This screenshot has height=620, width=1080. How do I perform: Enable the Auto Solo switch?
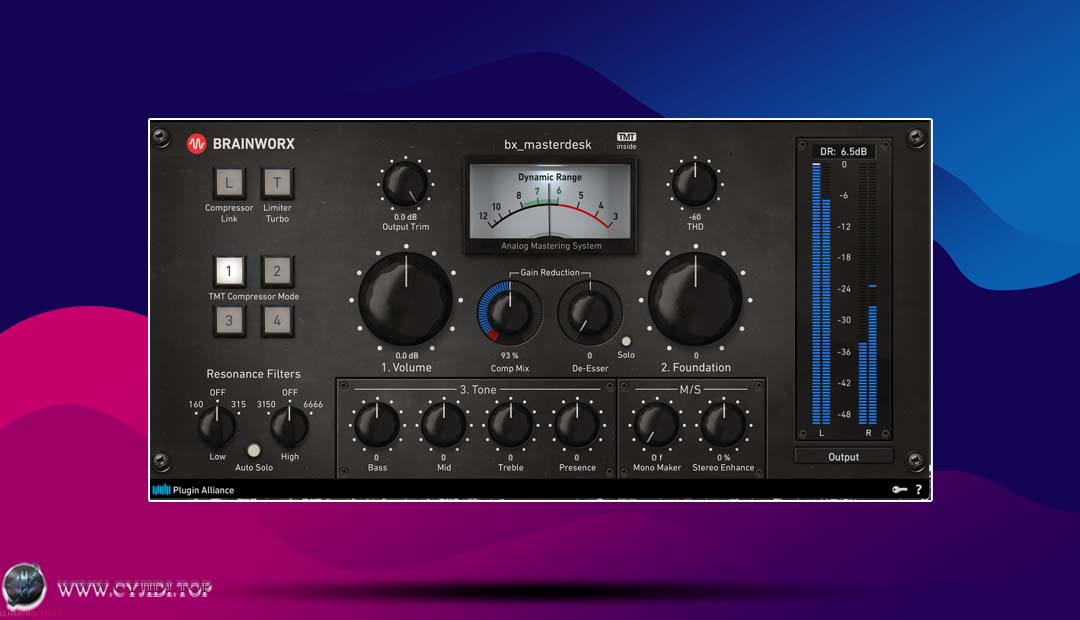(253, 451)
